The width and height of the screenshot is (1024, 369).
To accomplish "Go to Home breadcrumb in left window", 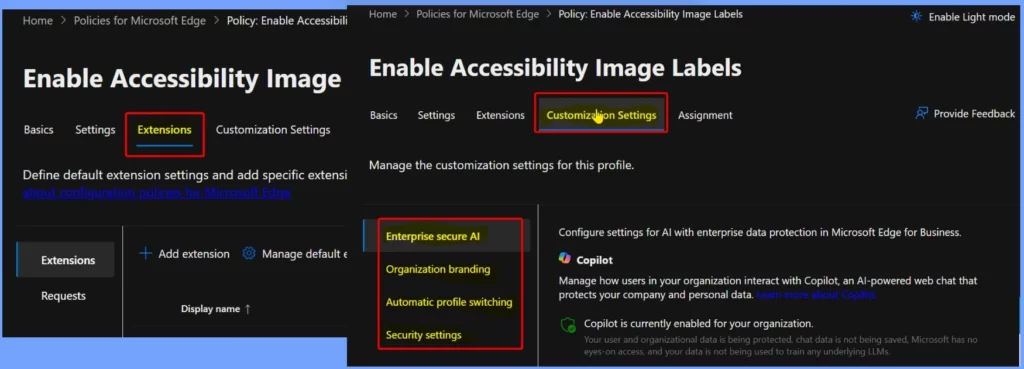I will click(38, 21).
